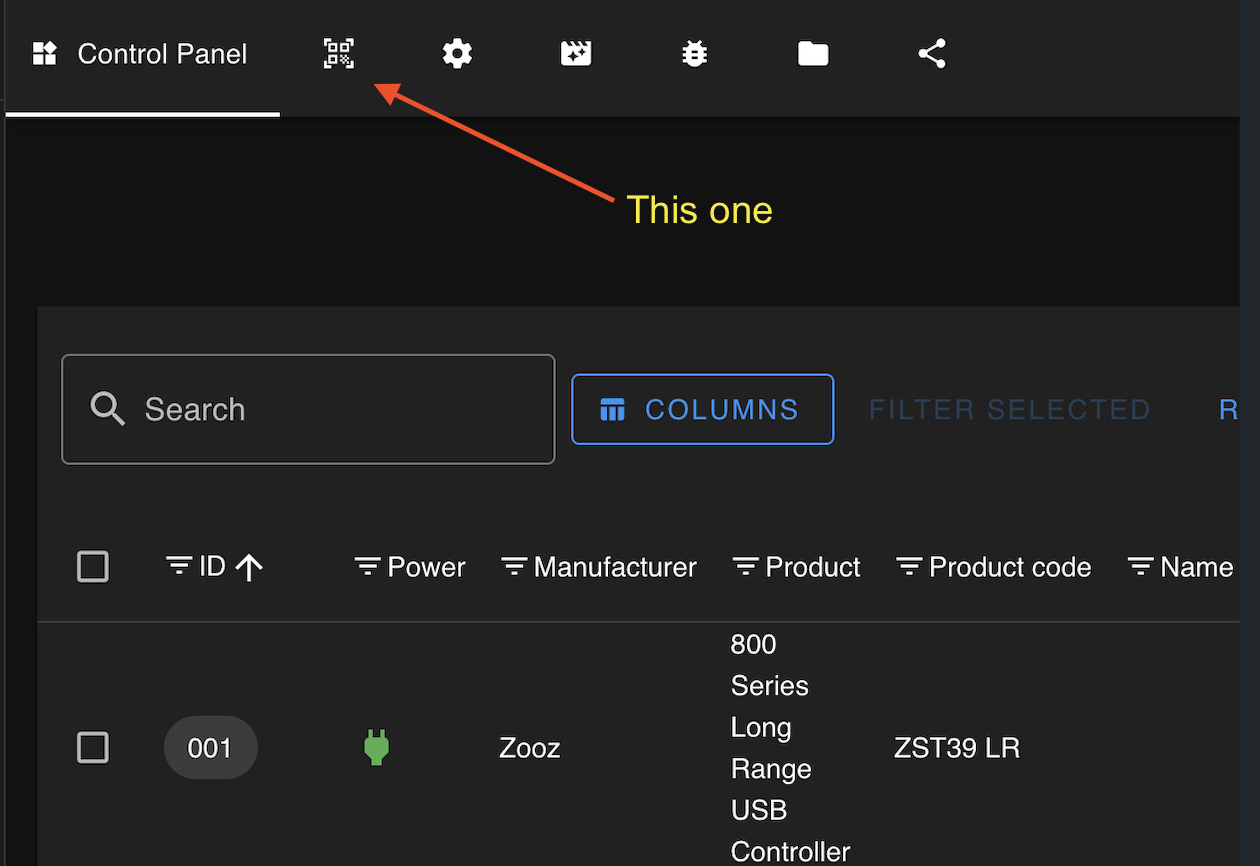Open the Manufacturer column filter

click(x=514, y=567)
